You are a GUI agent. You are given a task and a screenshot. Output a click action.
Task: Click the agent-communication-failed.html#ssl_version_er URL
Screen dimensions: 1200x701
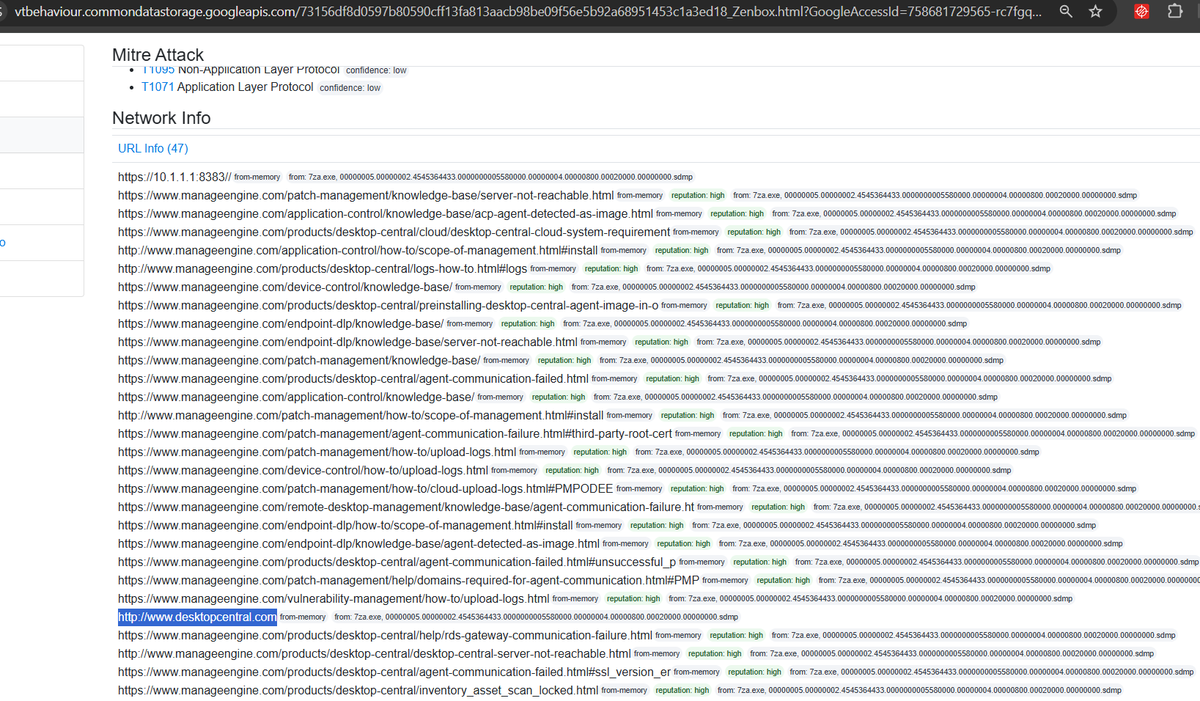[395, 672]
